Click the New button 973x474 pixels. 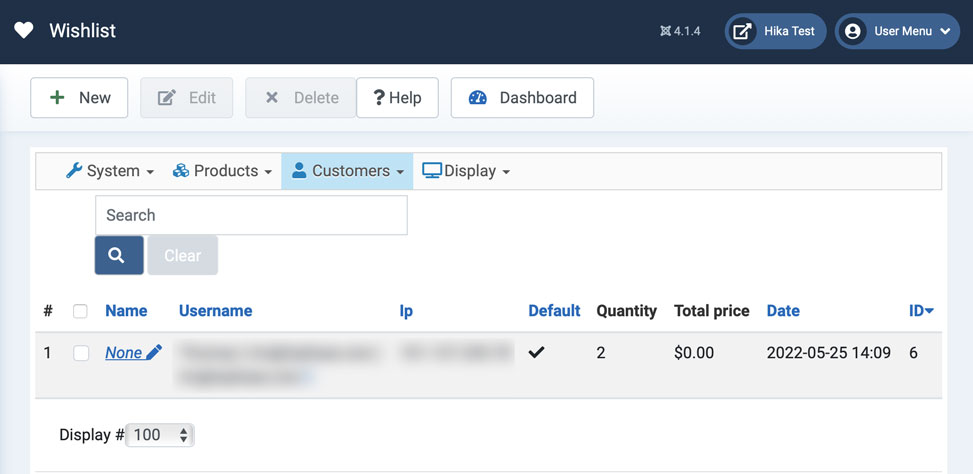79,98
